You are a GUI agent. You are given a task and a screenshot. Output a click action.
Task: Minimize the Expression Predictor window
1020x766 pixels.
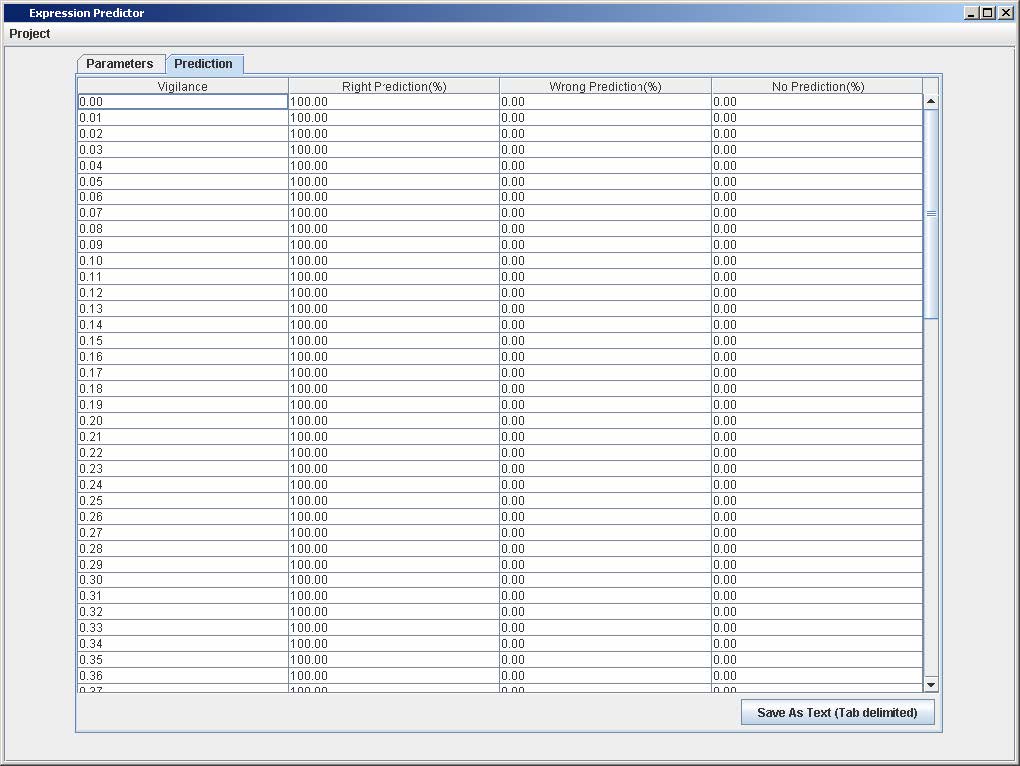click(971, 12)
